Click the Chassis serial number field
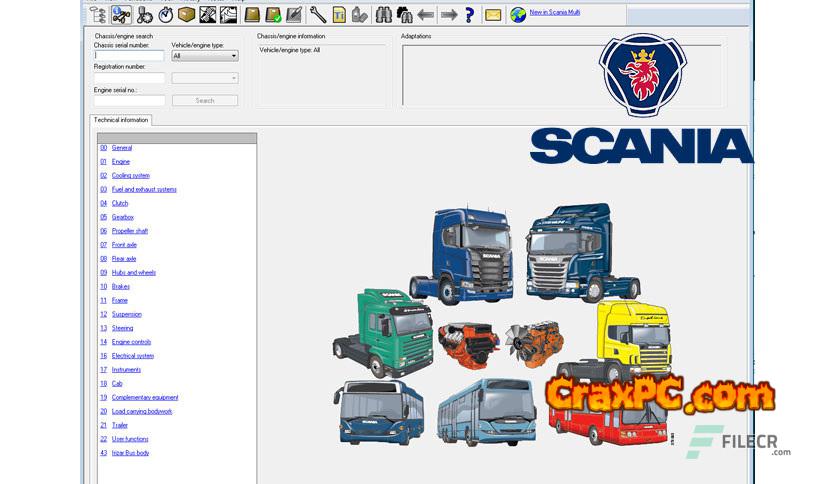The image size is (836, 484). 129,56
